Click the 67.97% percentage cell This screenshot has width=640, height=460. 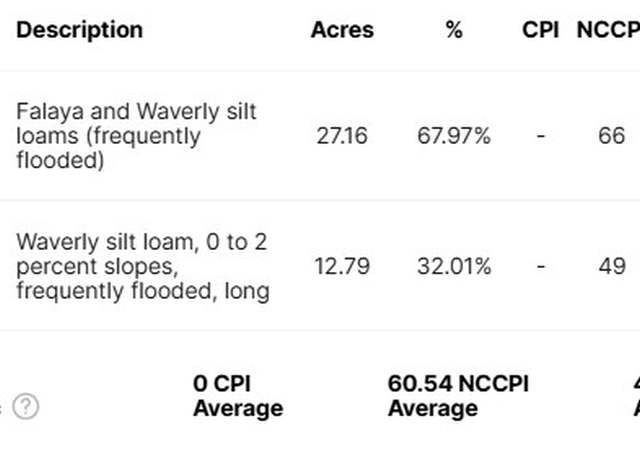tap(454, 136)
